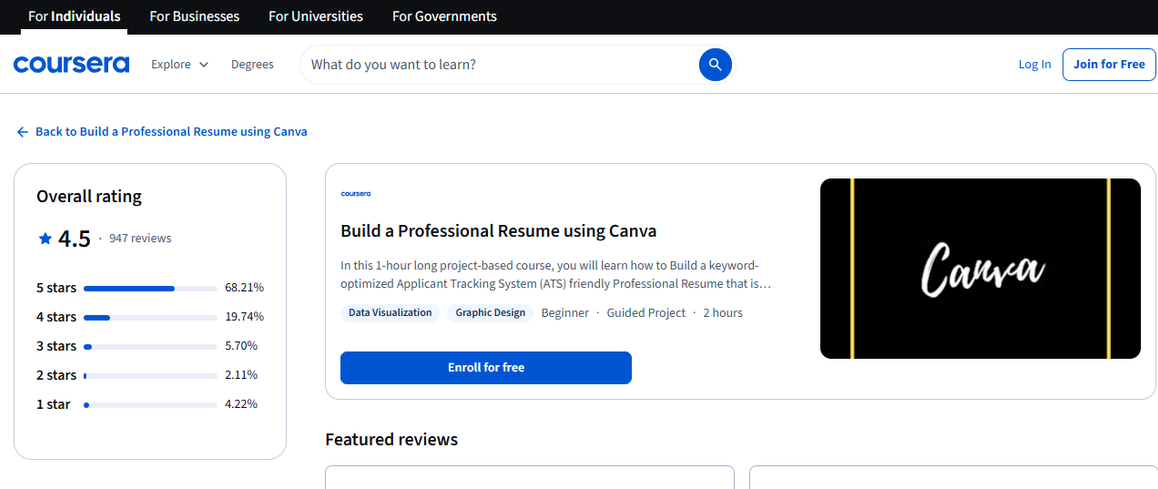Click the small Coursera partner logo
The height and width of the screenshot is (489, 1158).
pyautogui.click(x=355, y=194)
